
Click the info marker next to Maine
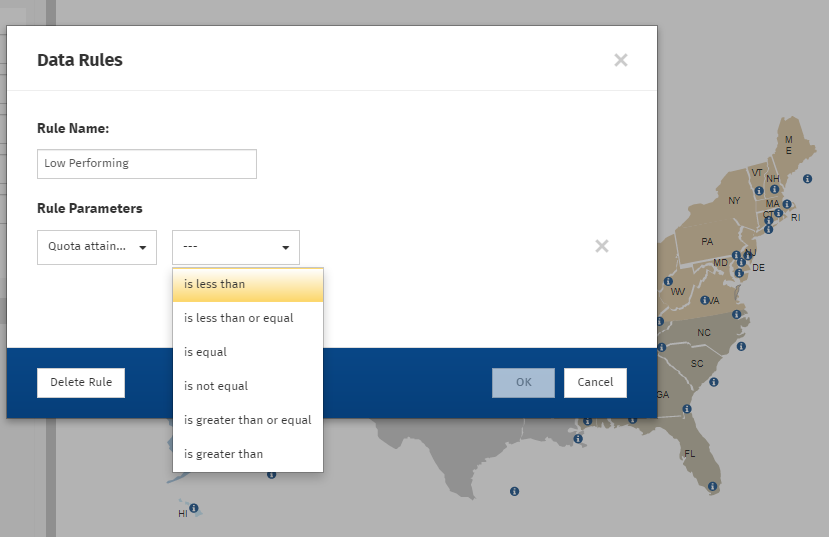coord(808,177)
